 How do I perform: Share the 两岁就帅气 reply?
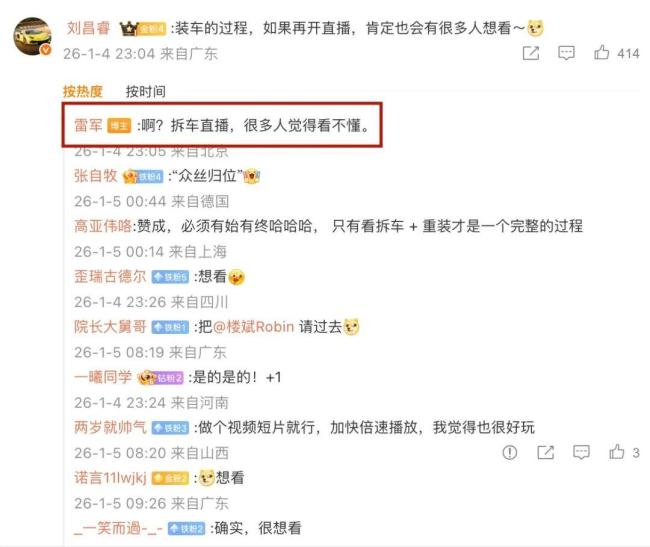click(x=546, y=452)
